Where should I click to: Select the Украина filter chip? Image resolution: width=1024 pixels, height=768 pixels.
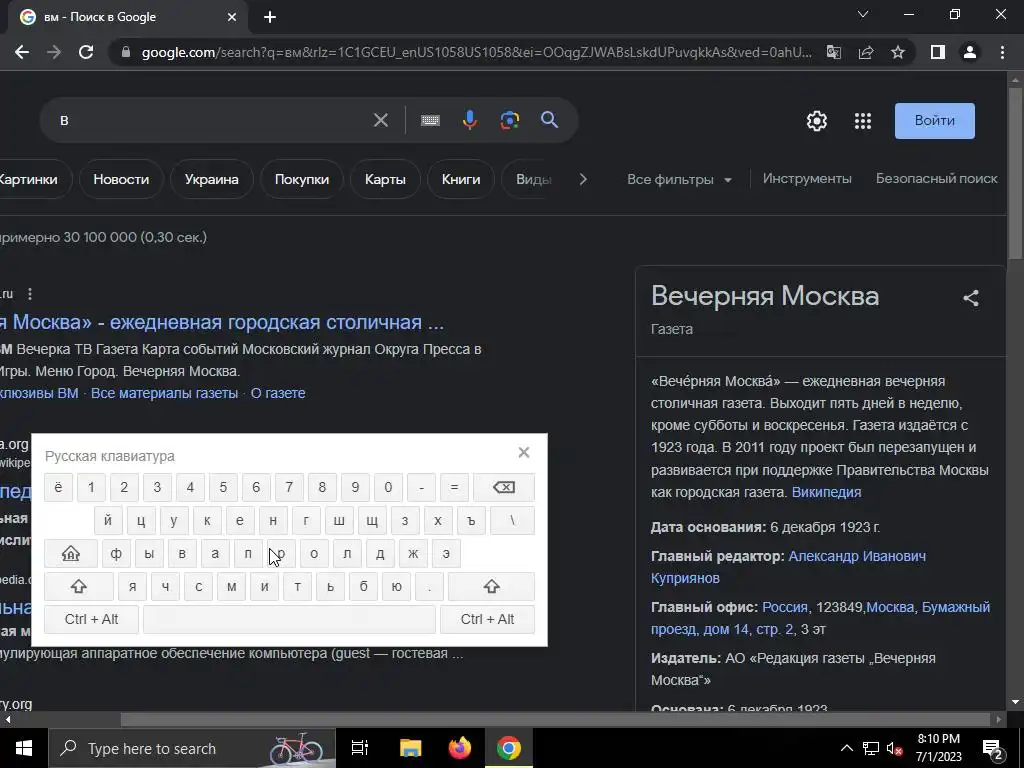click(211, 179)
